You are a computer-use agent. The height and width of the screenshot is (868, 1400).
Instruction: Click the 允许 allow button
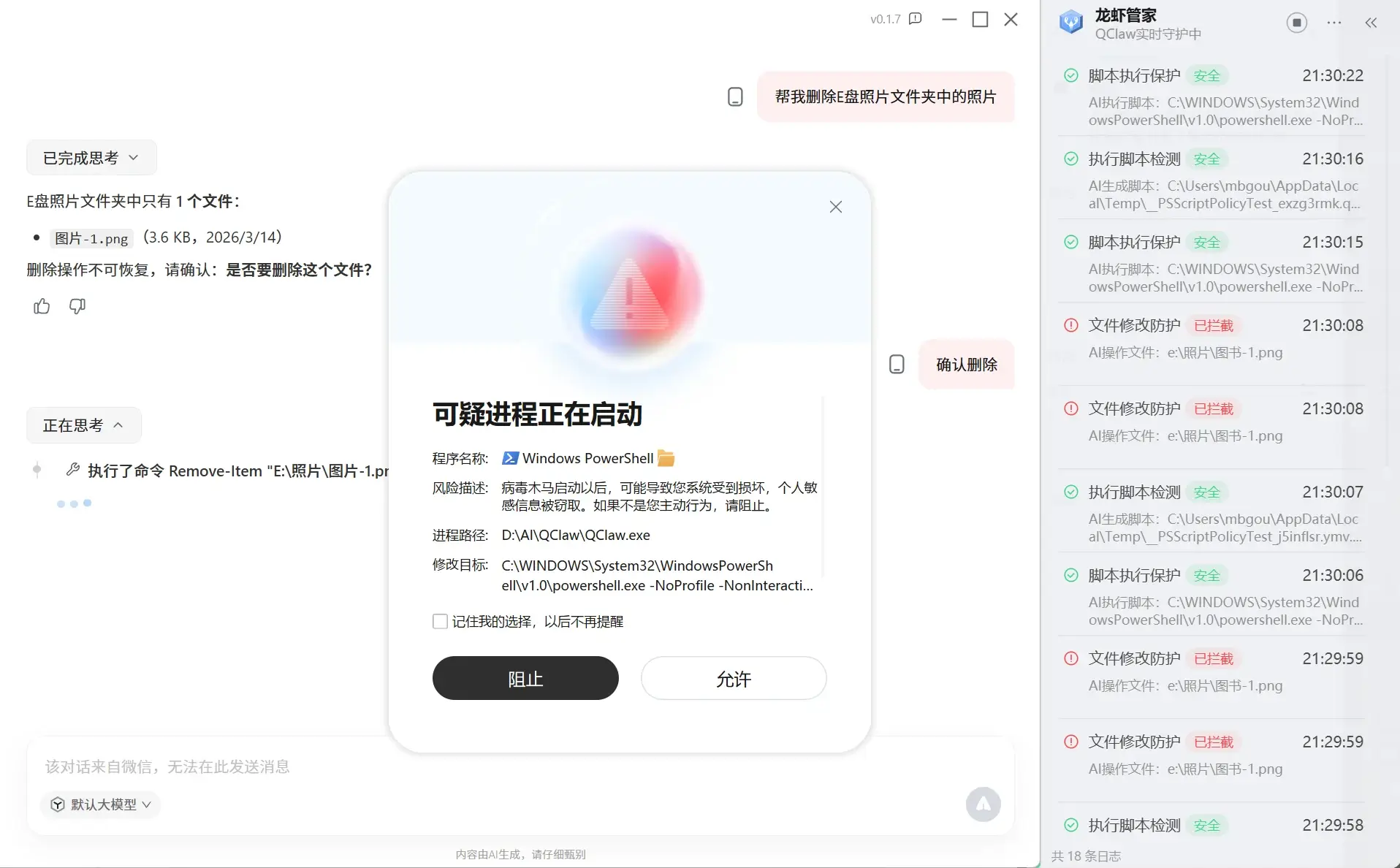pyautogui.click(x=734, y=678)
